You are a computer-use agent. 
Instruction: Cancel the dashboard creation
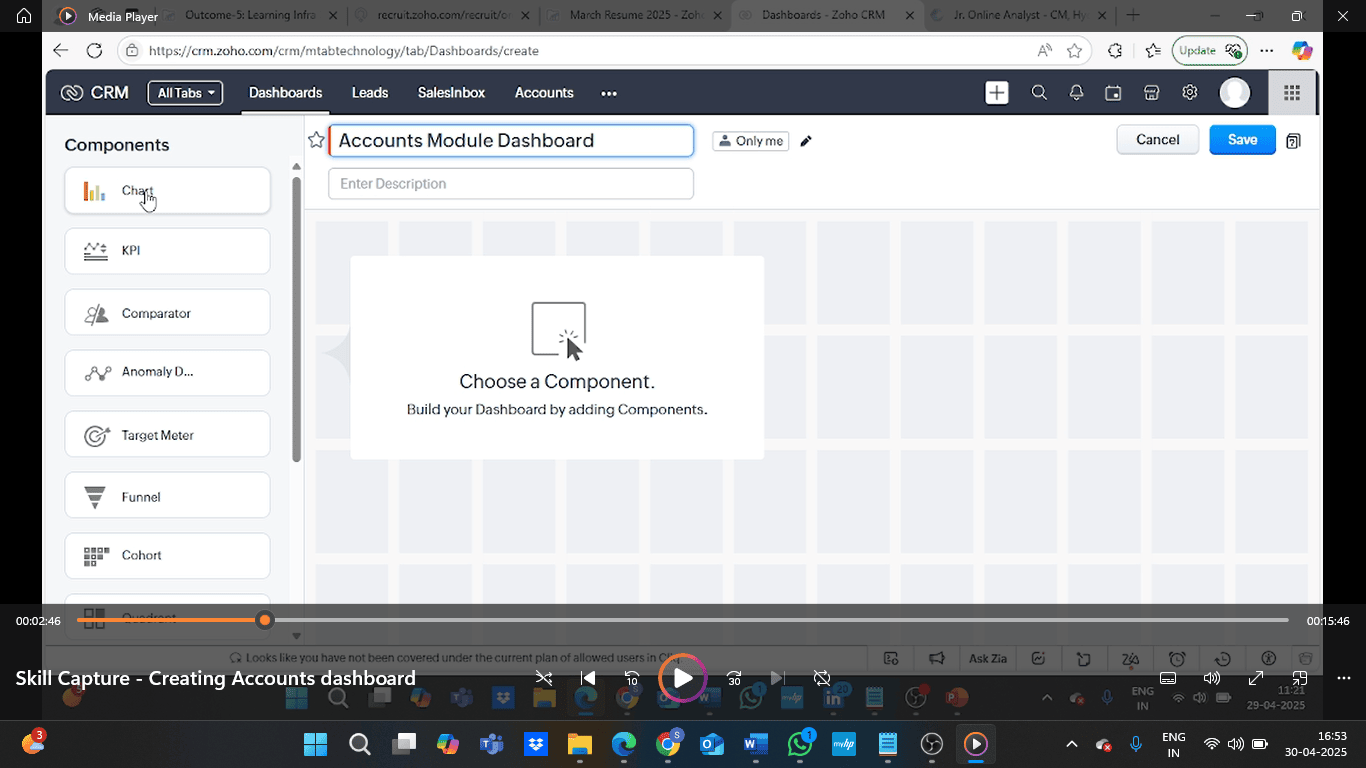(x=1157, y=140)
